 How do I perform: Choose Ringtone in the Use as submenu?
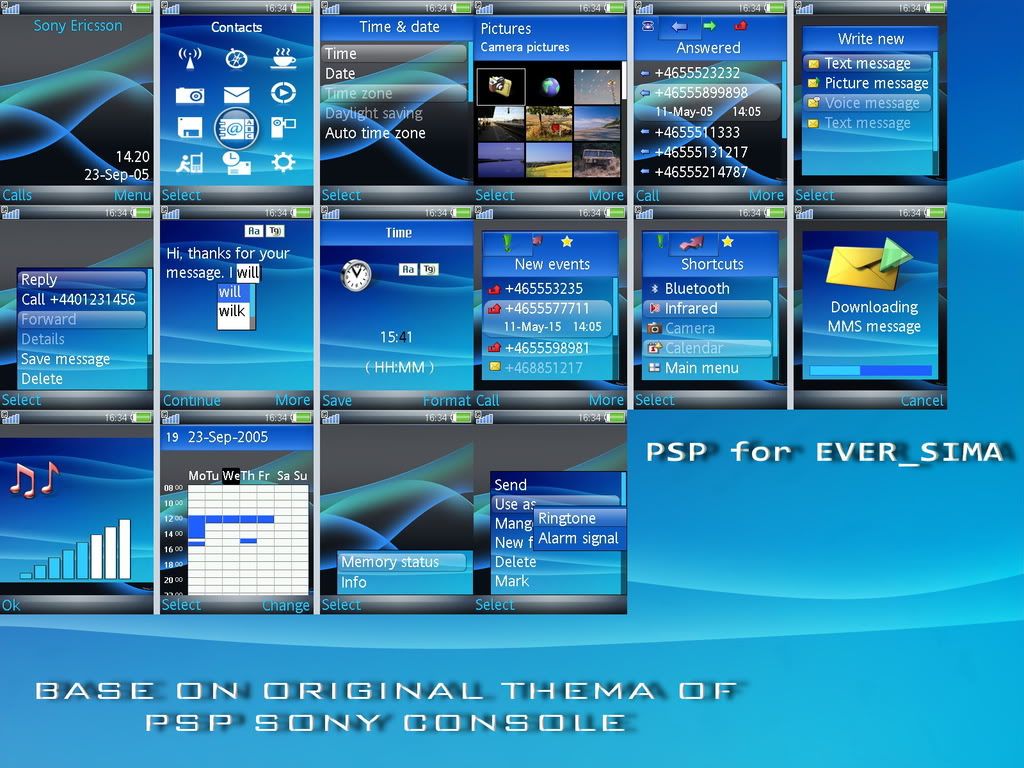tap(580, 519)
